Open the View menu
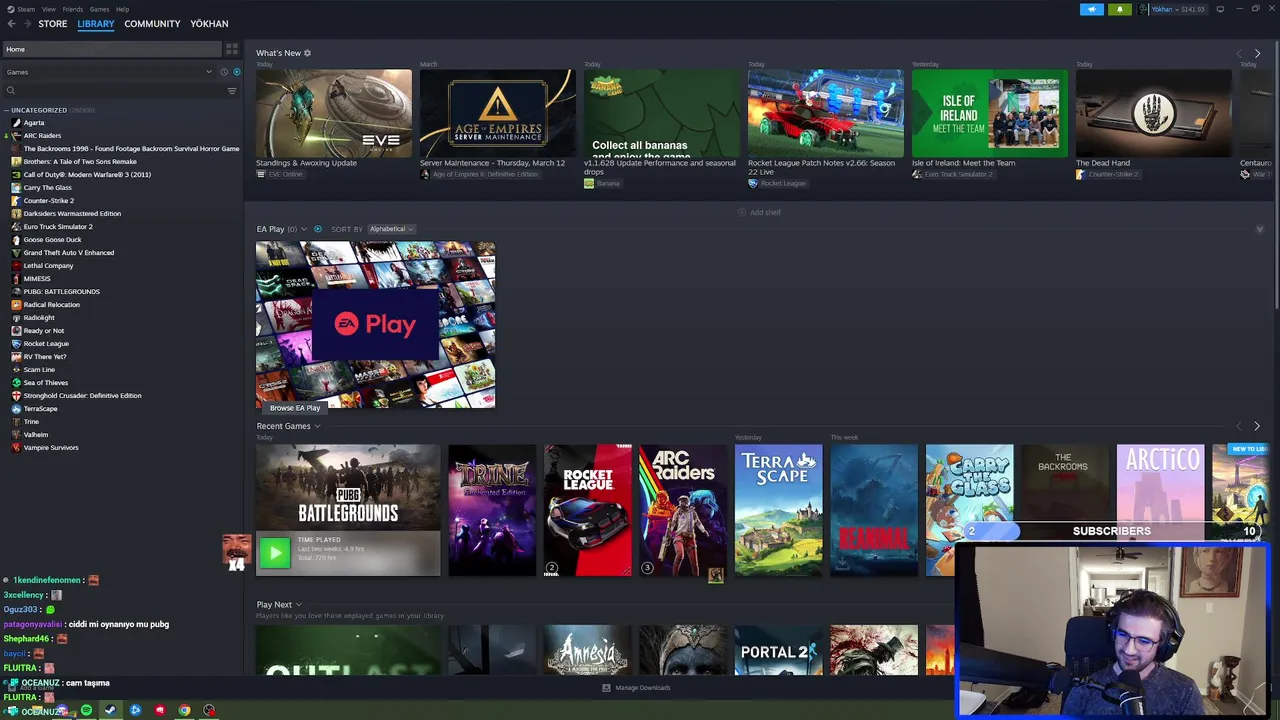 pos(48,9)
